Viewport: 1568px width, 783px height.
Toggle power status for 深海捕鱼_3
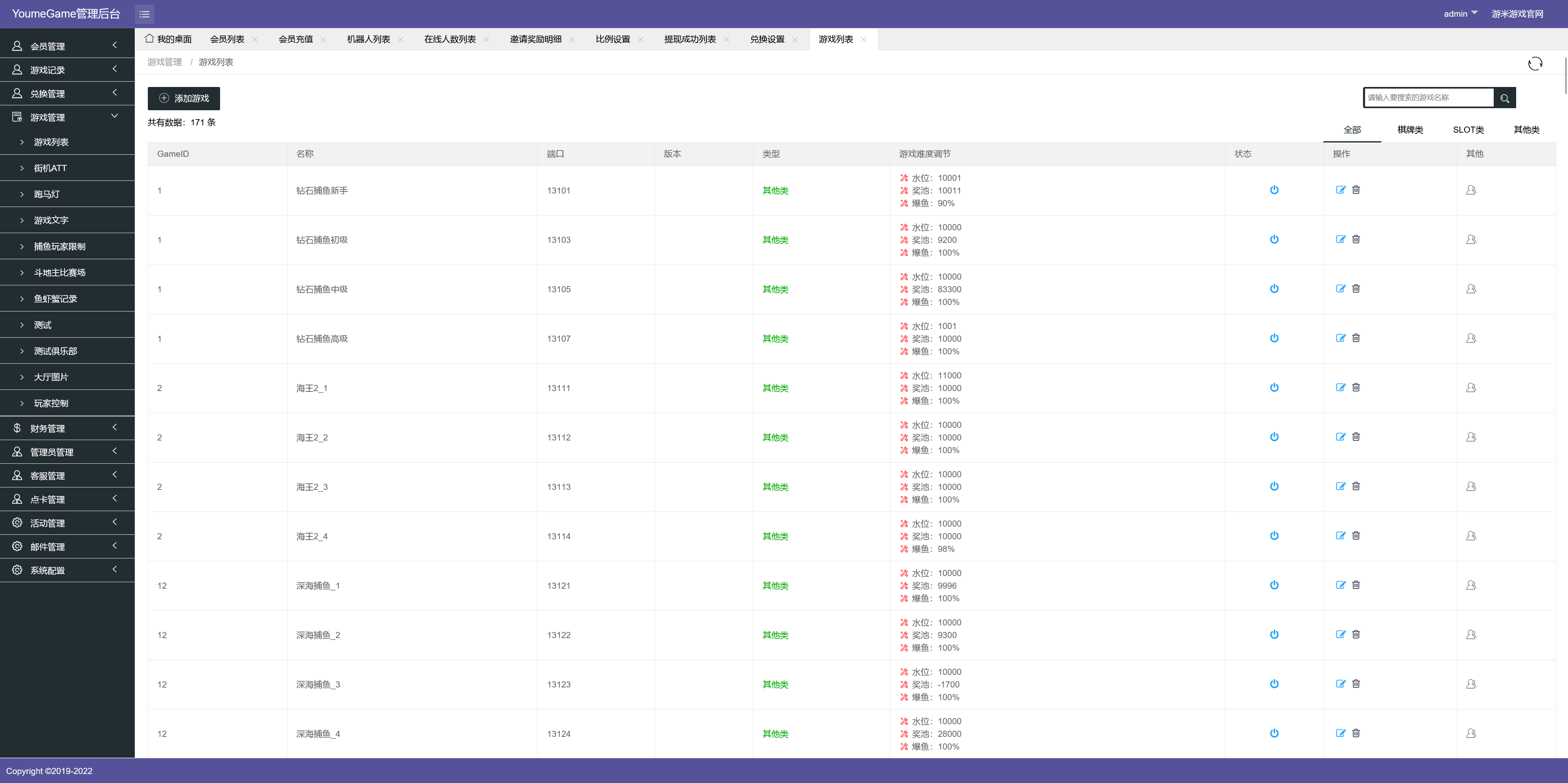pyautogui.click(x=1274, y=684)
